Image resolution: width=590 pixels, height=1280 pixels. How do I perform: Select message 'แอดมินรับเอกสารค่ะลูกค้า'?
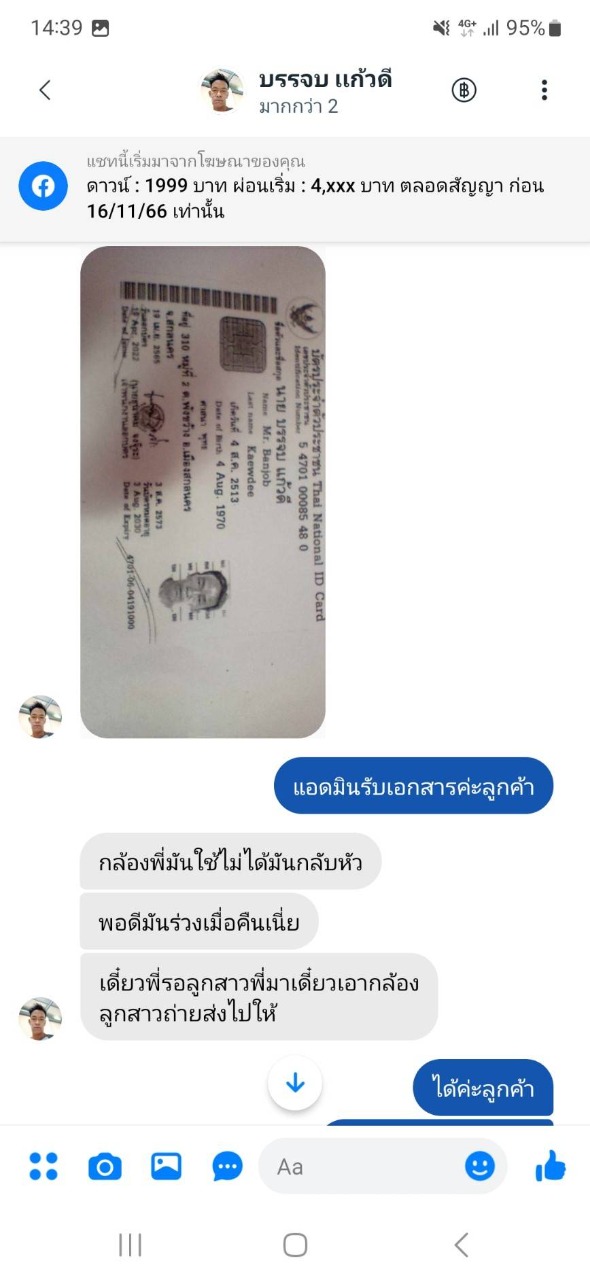point(413,786)
